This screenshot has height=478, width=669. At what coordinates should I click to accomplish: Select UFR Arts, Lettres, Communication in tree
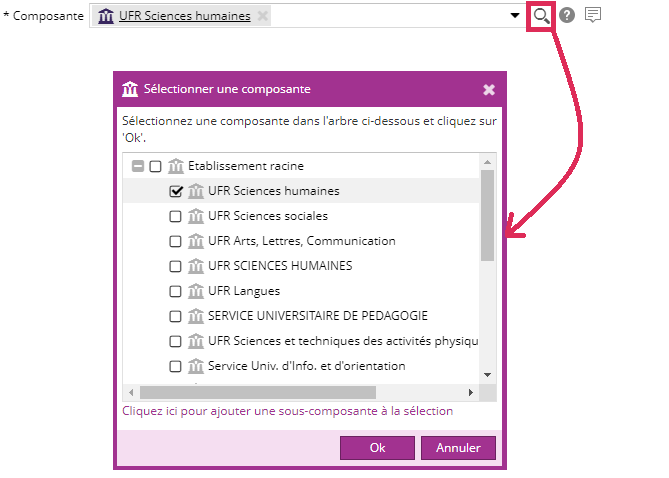click(x=301, y=241)
